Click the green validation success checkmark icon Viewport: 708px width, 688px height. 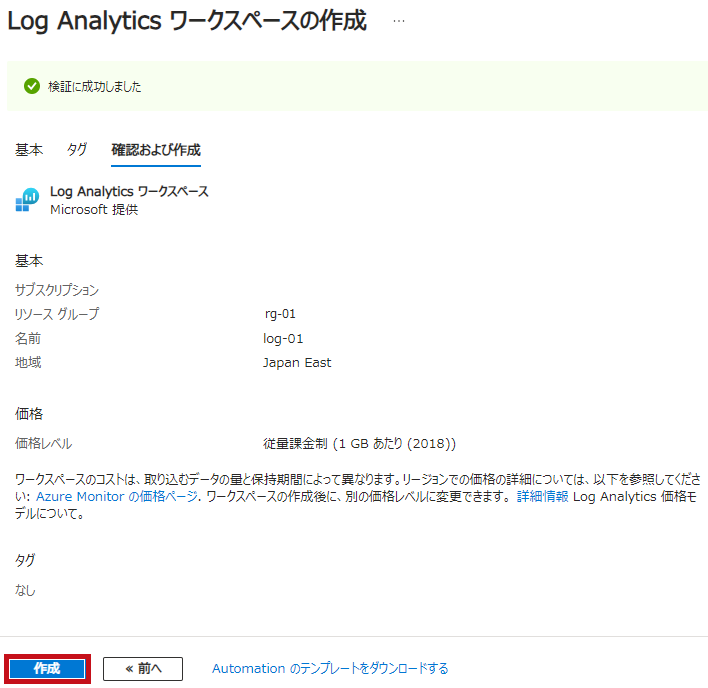pos(32,86)
